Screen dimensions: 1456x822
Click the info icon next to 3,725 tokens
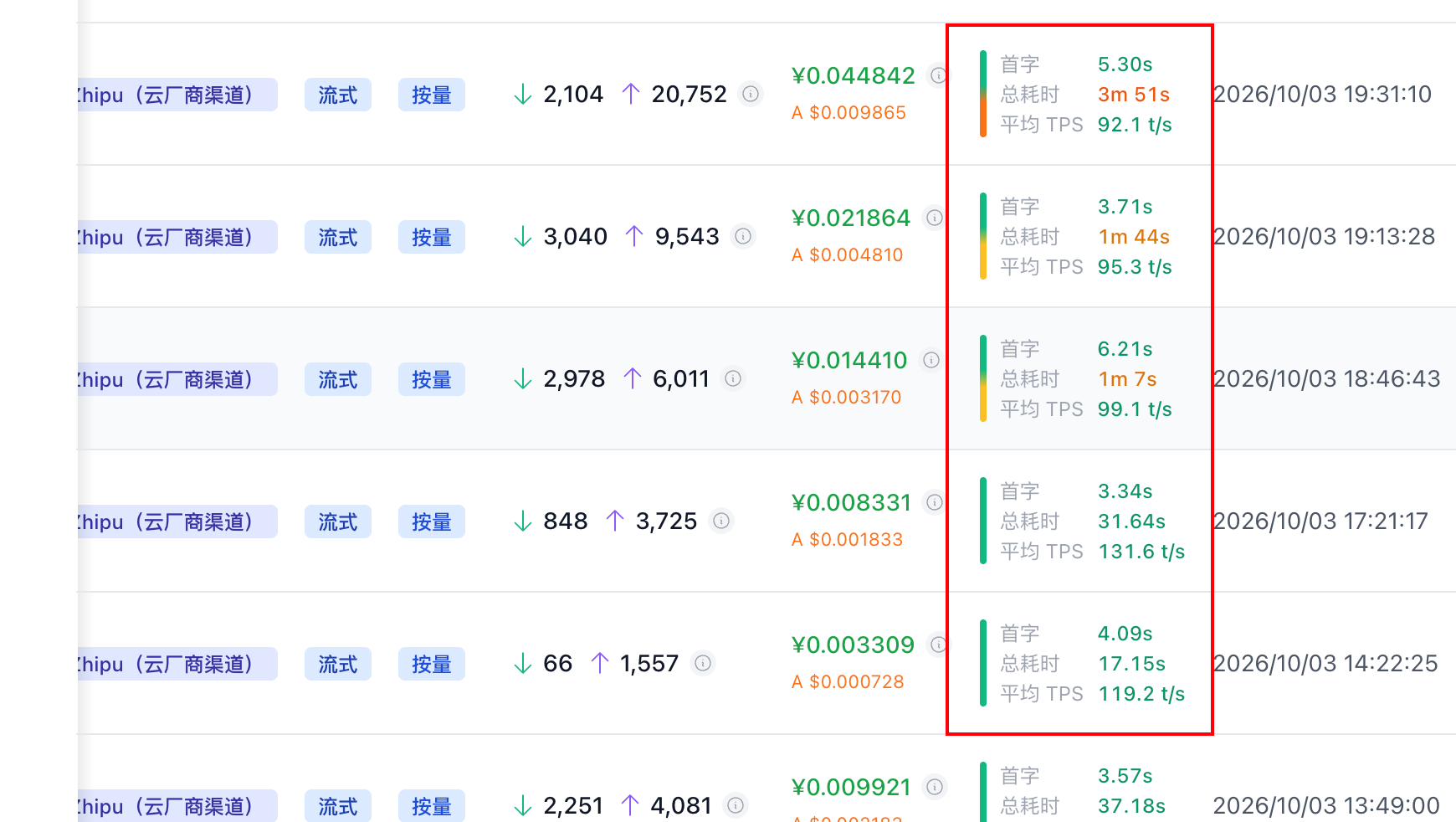[721, 521]
